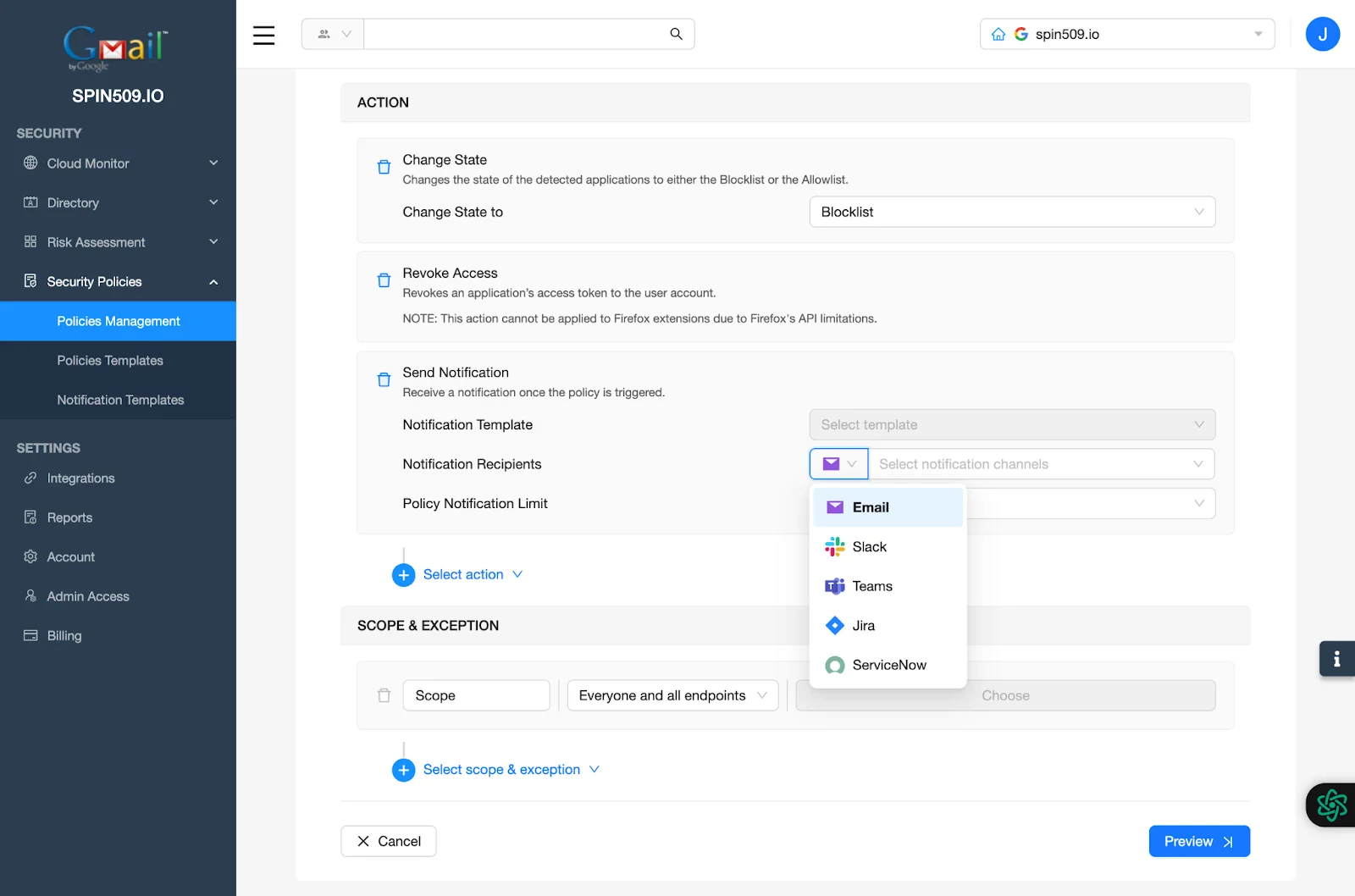This screenshot has width=1355, height=896.
Task: Cancel the policy configuration
Action: tap(388, 841)
